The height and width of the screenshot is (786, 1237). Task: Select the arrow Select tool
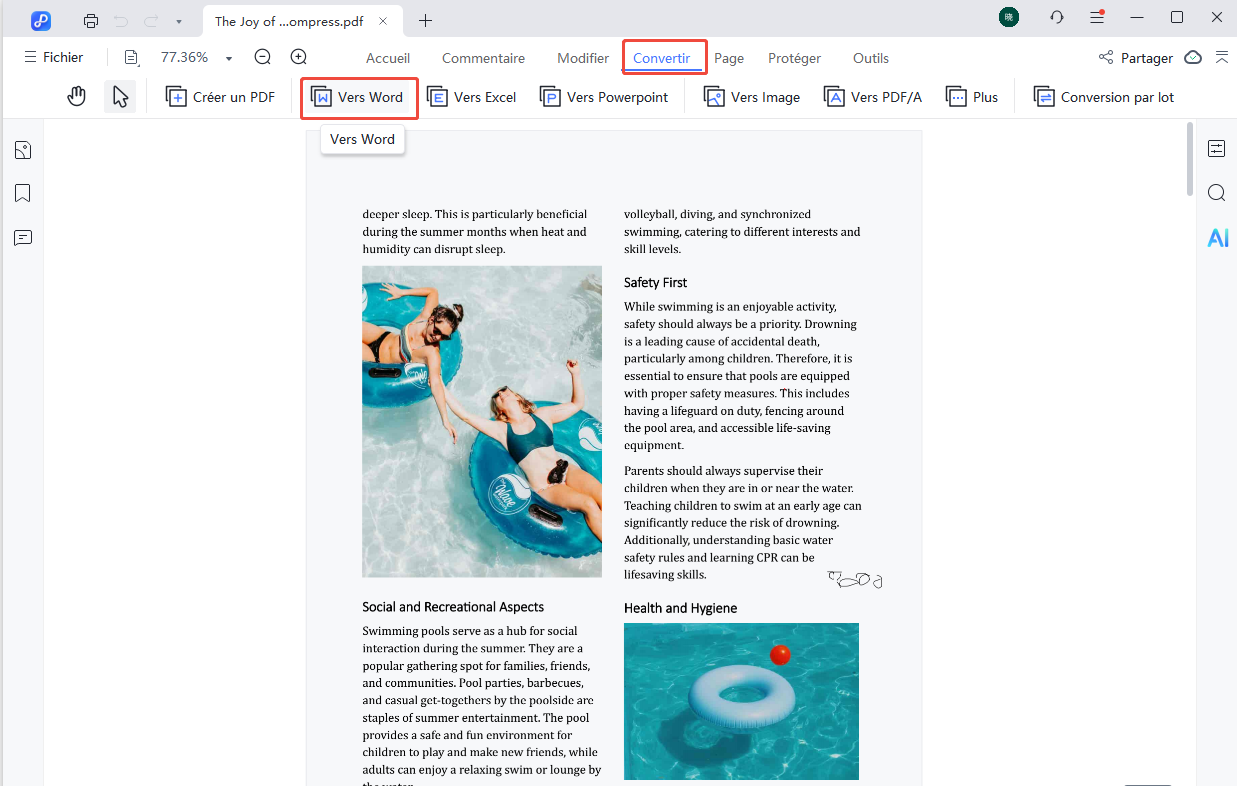point(120,97)
